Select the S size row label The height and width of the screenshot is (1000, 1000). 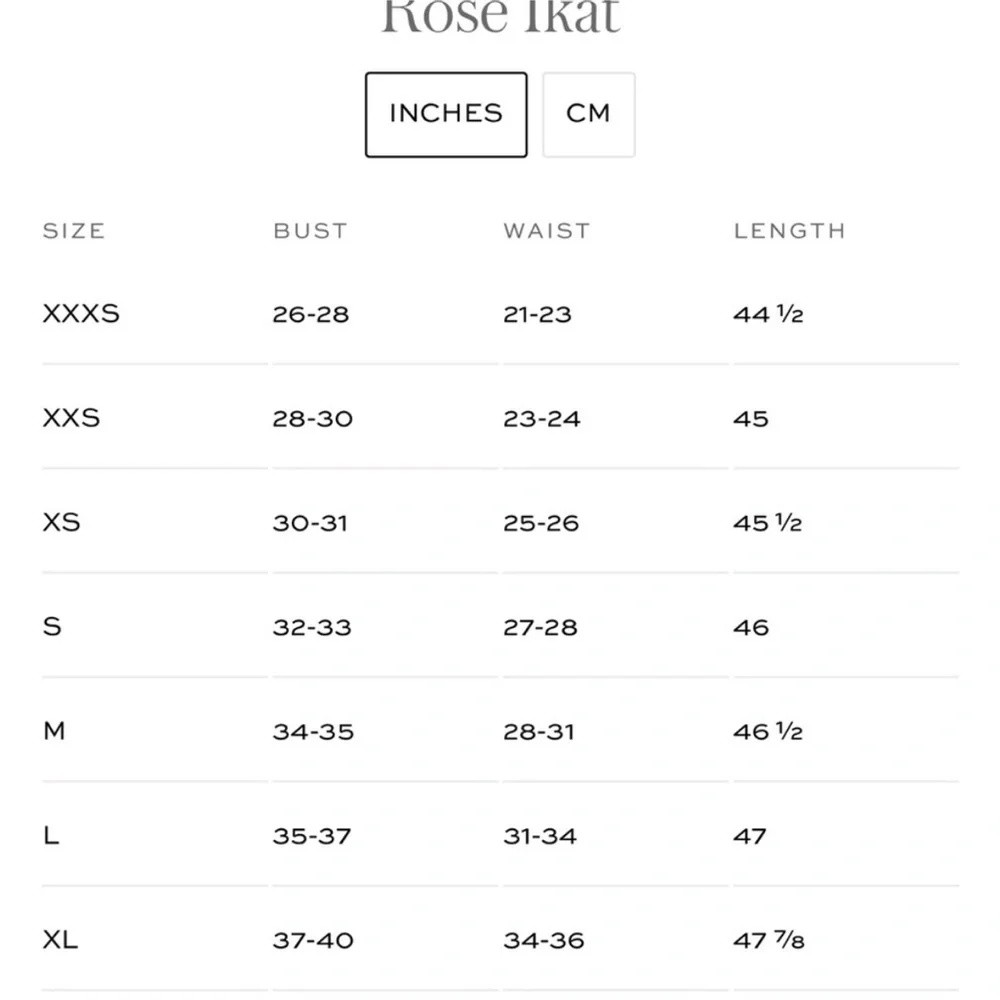52,627
